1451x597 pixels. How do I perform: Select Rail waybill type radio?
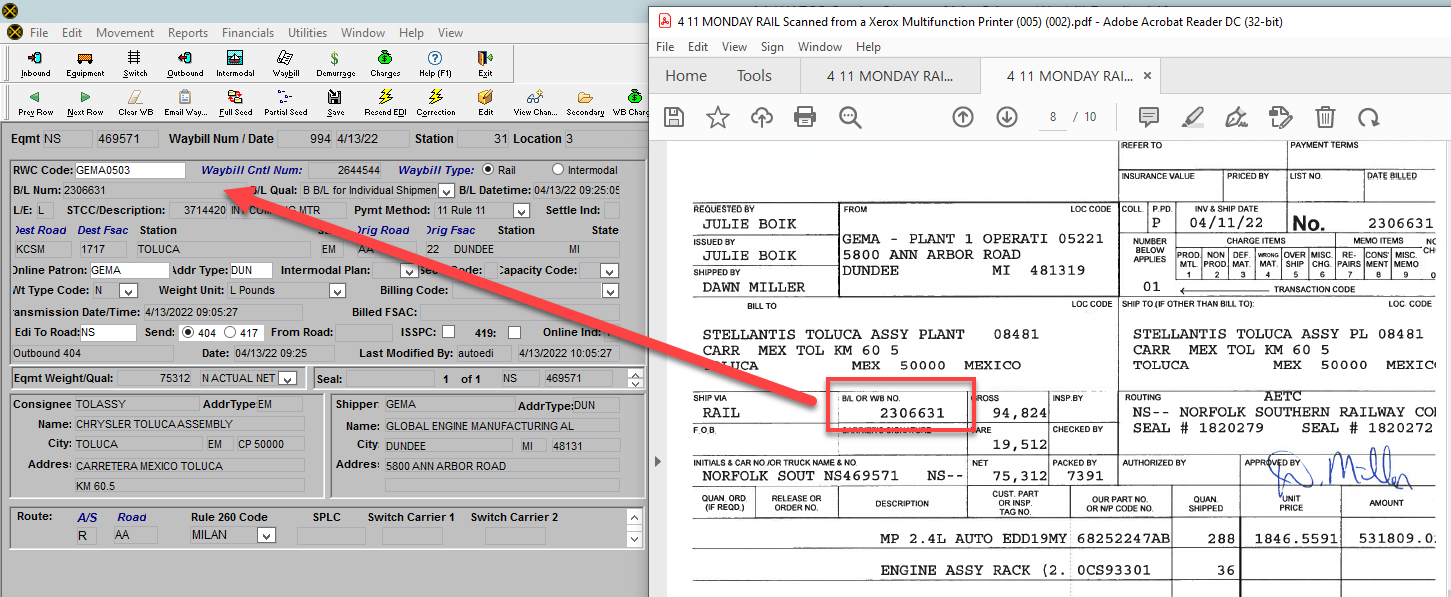(x=488, y=170)
